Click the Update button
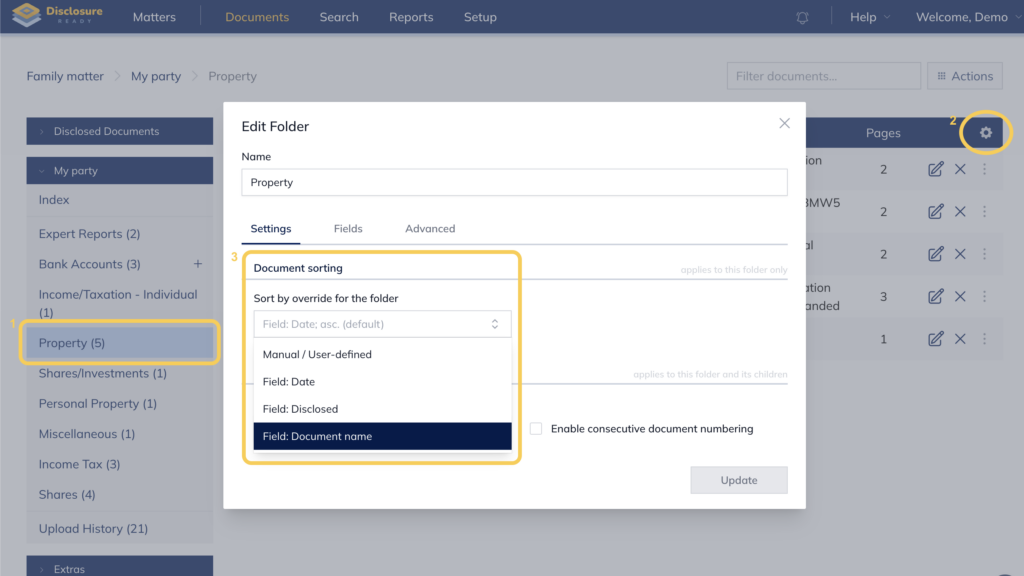Image resolution: width=1024 pixels, height=576 pixels. [738, 480]
